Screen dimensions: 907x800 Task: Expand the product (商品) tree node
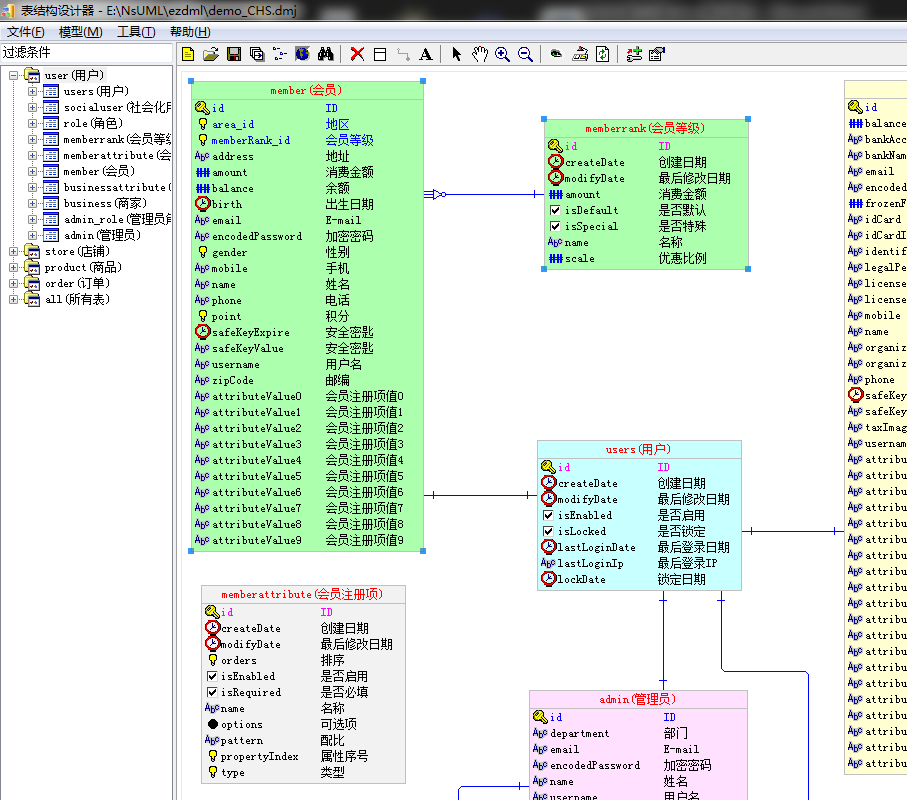(12, 267)
